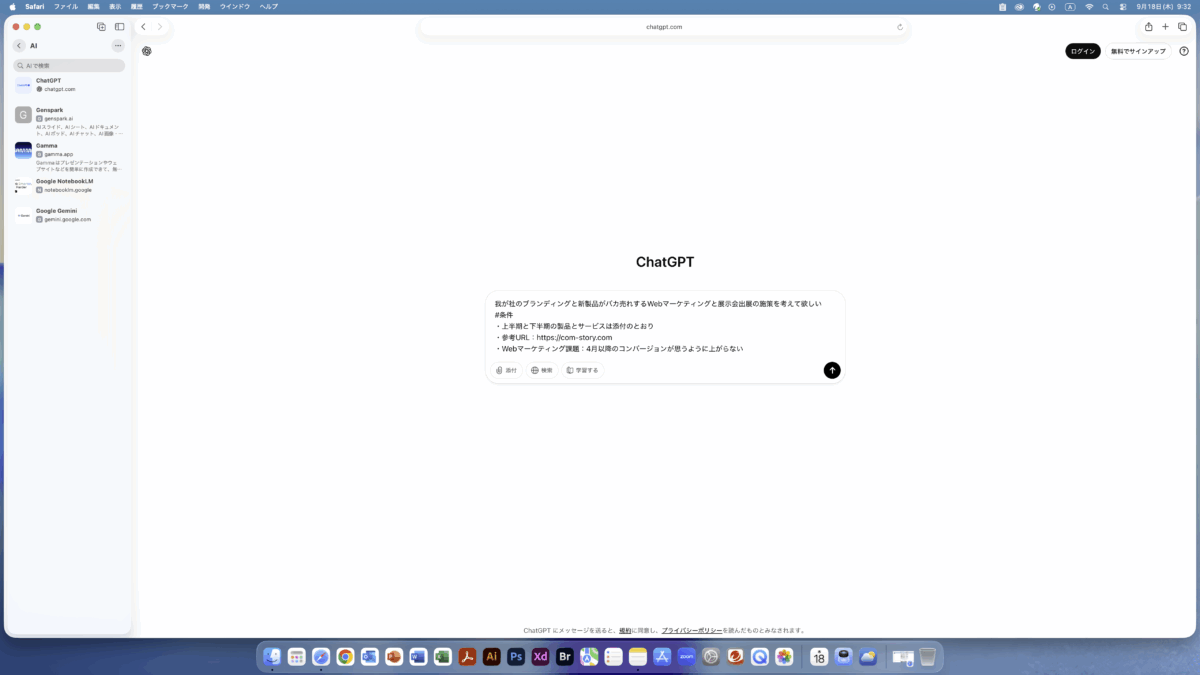Image resolution: width=1200 pixels, height=675 pixels.
Task: Open the help question mark icon
Action: click(x=1184, y=51)
